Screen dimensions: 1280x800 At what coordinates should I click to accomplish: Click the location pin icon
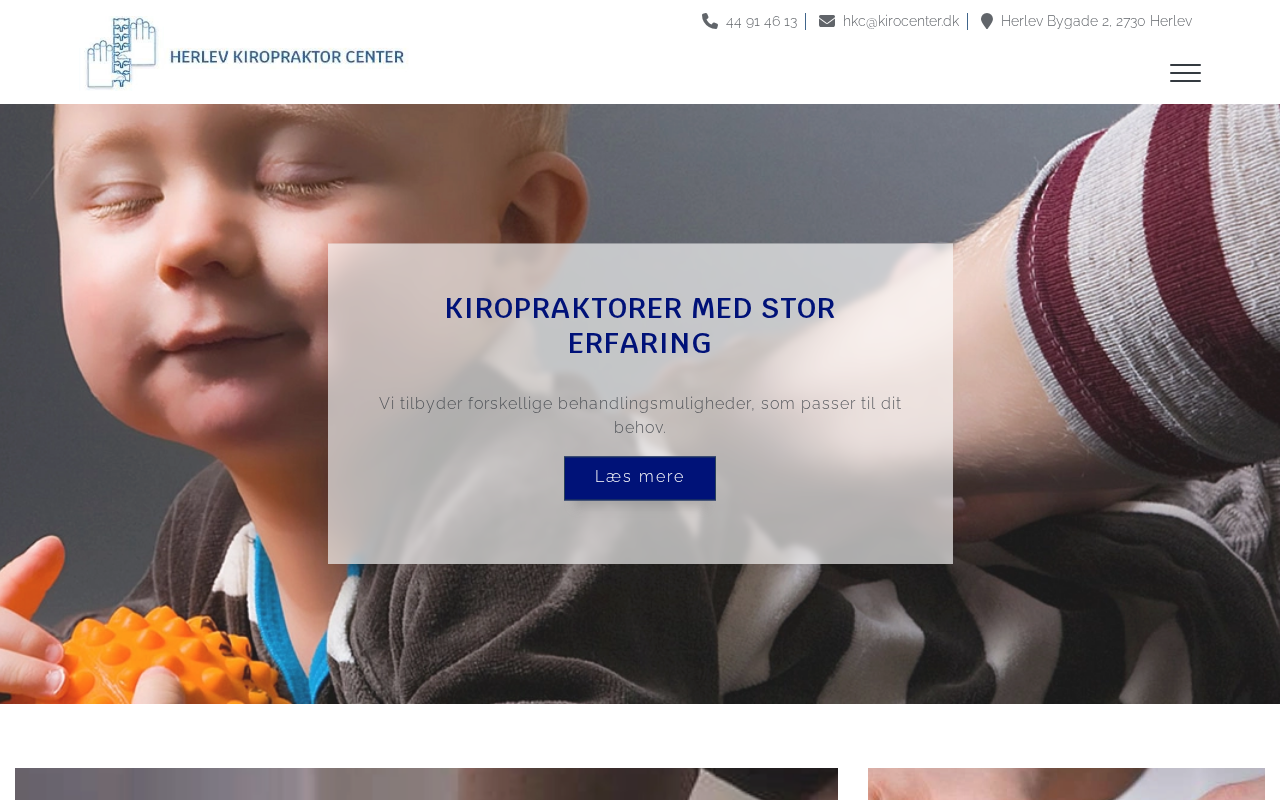(x=987, y=21)
